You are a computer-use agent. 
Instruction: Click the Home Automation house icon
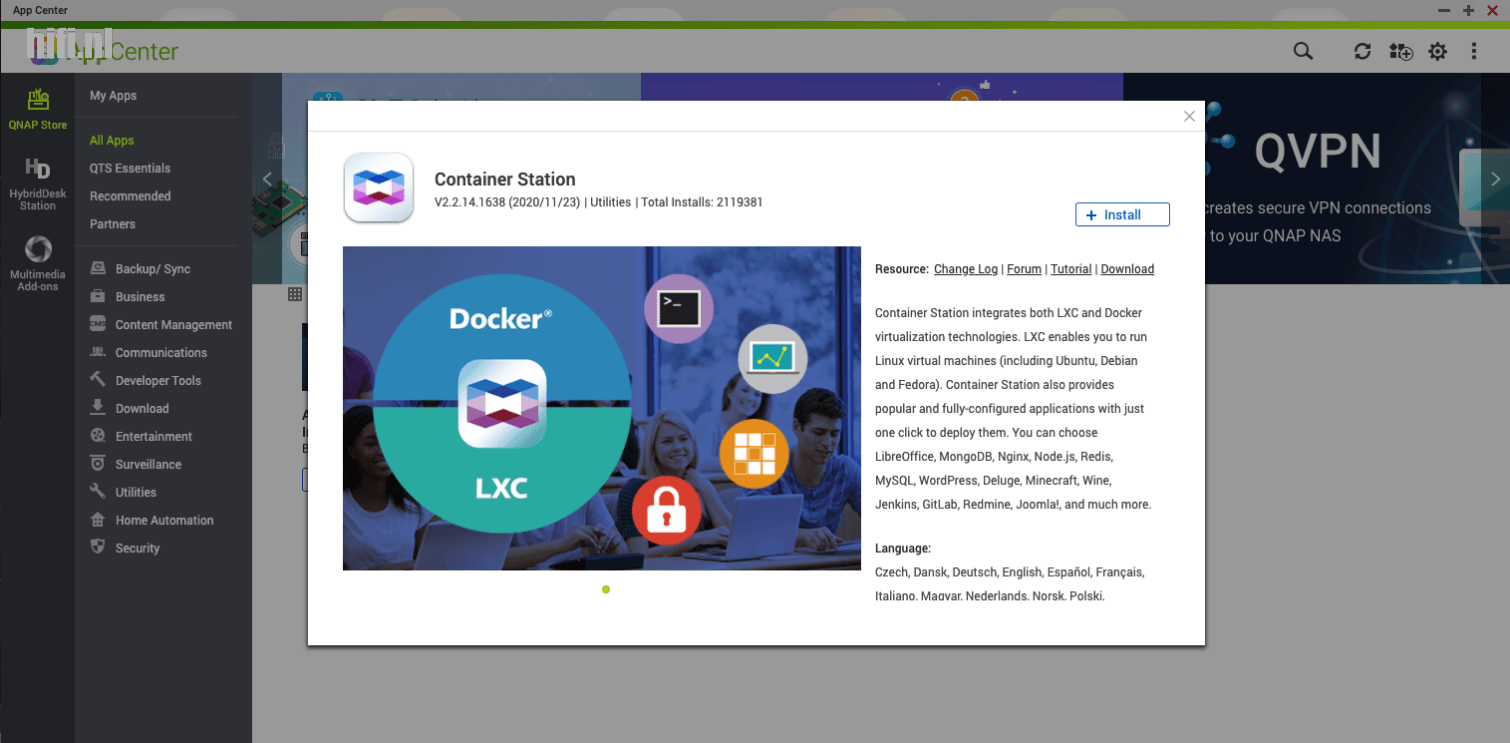point(98,519)
